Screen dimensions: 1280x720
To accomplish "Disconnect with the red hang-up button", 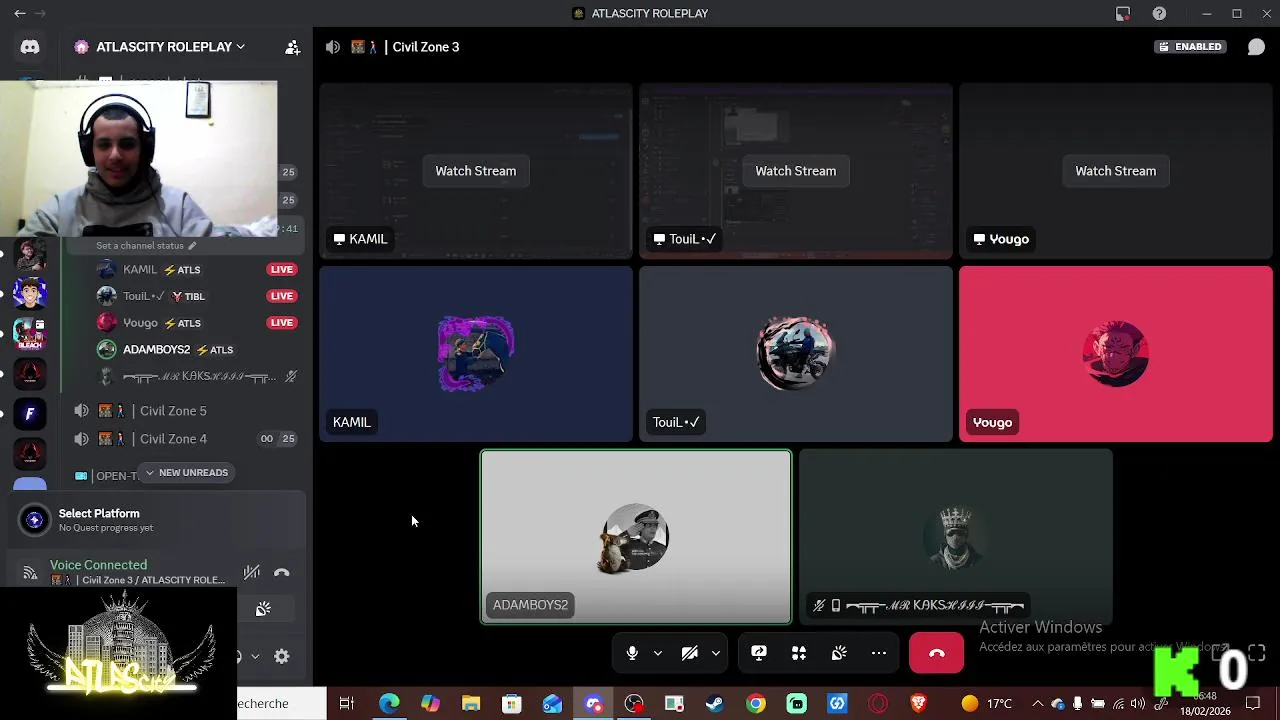I will tap(936, 653).
